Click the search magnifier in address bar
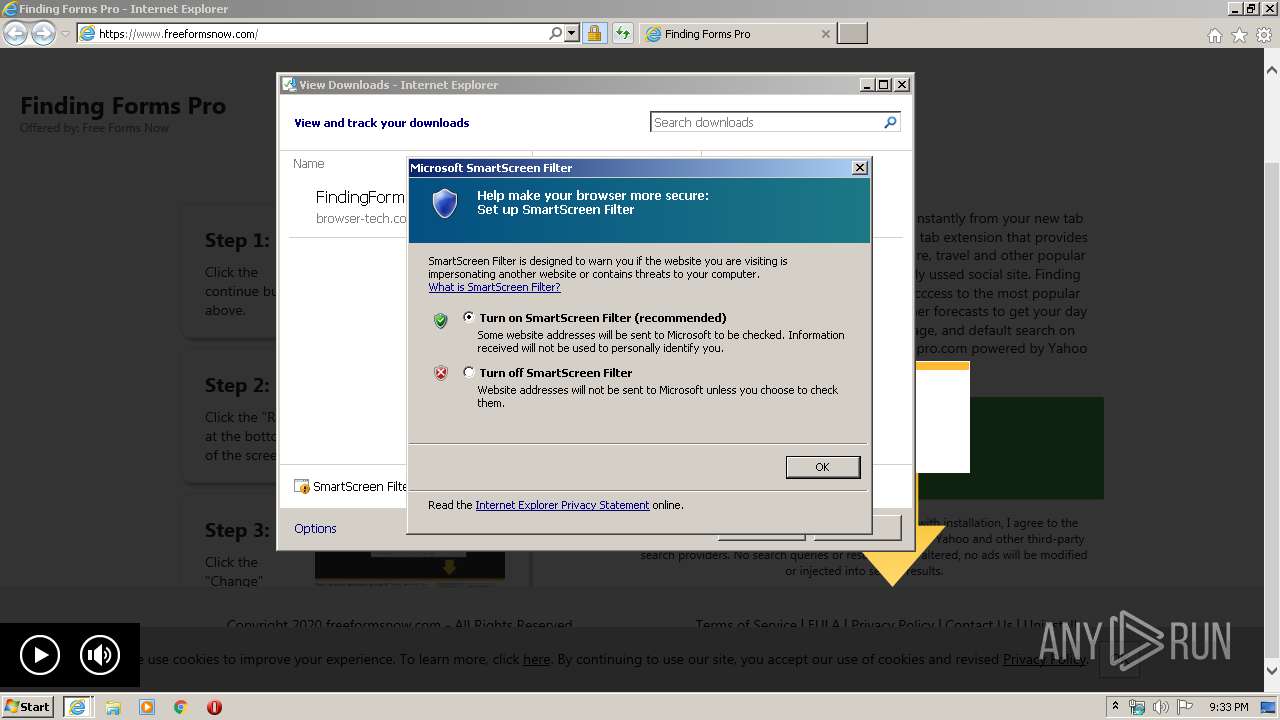This screenshot has height=720, width=1280. [556, 33]
